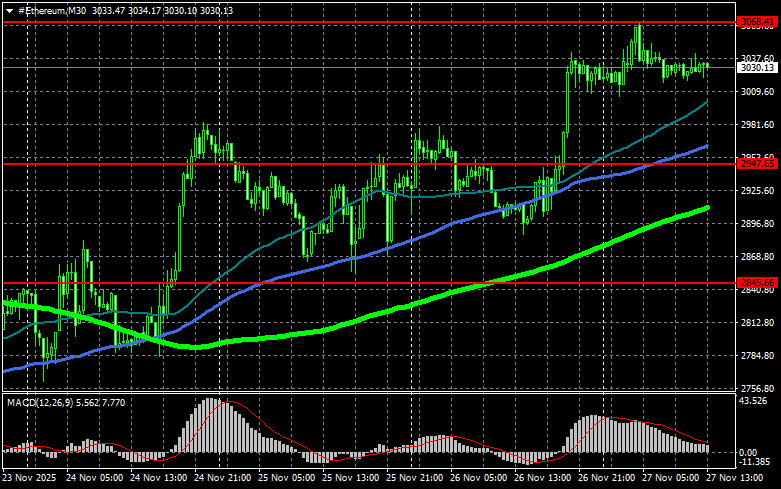781x489 pixels.
Task: Click the current price label 3030.13
Action: point(757,68)
